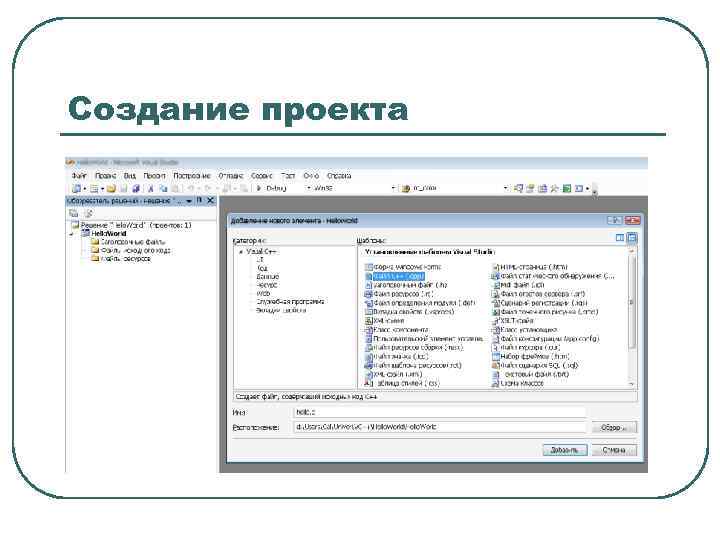
Task: Click the Name (Имя) input field
Action: (x=439, y=412)
